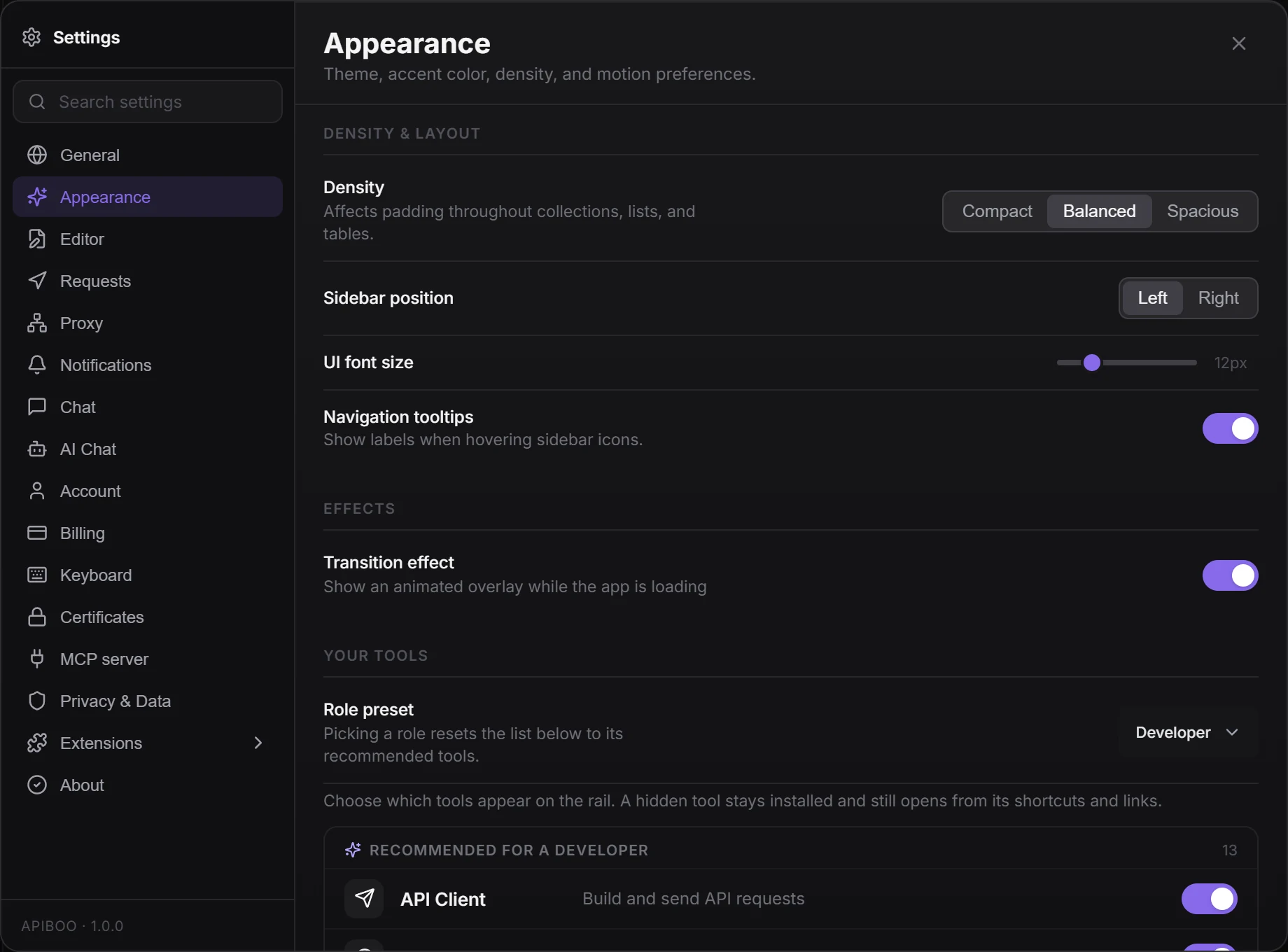1288x952 pixels.
Task: Turn off the Transition effect switch
Action: click(x=1230, y=575)
